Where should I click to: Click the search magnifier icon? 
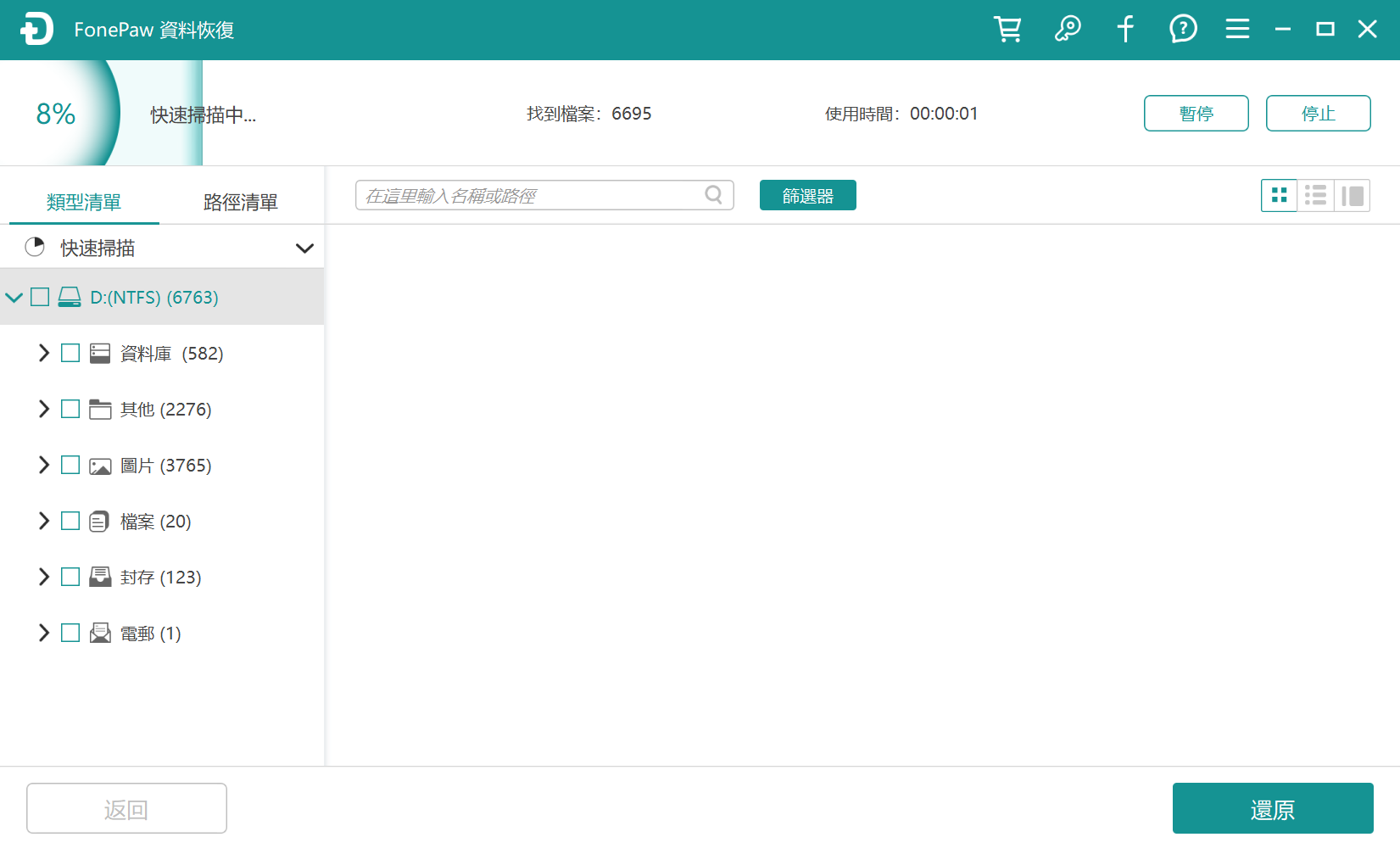[x=714, y=195]
